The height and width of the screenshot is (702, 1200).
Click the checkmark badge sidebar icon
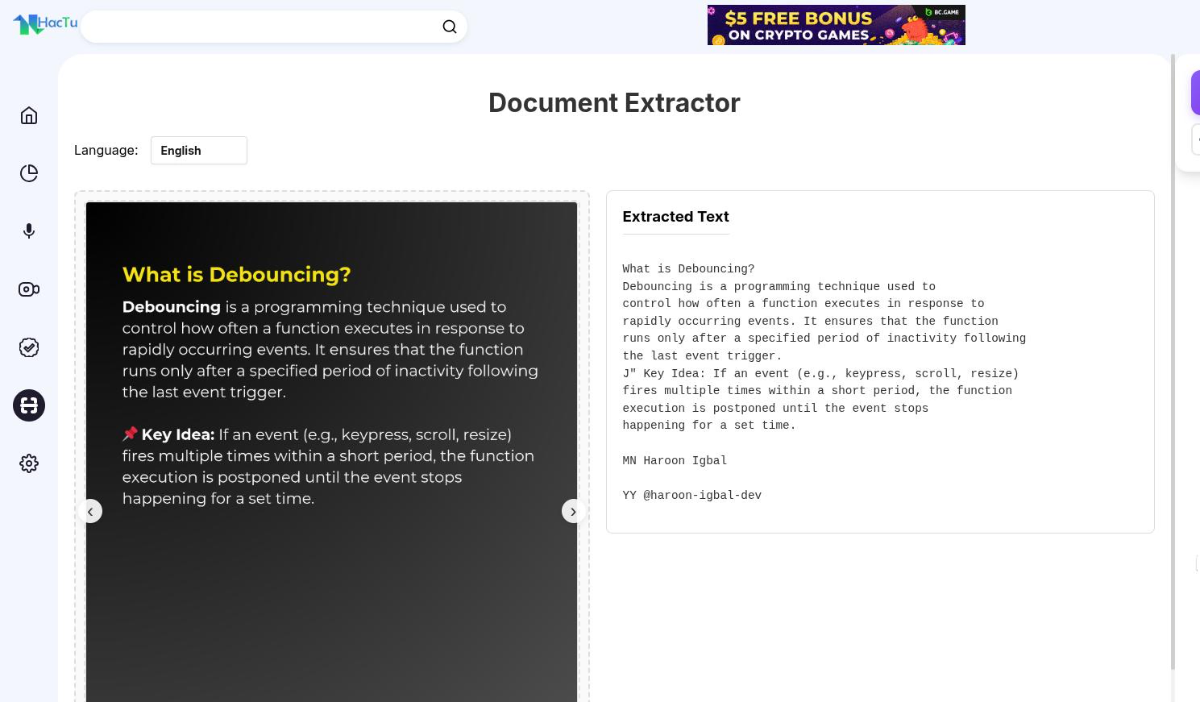(29, 347)
